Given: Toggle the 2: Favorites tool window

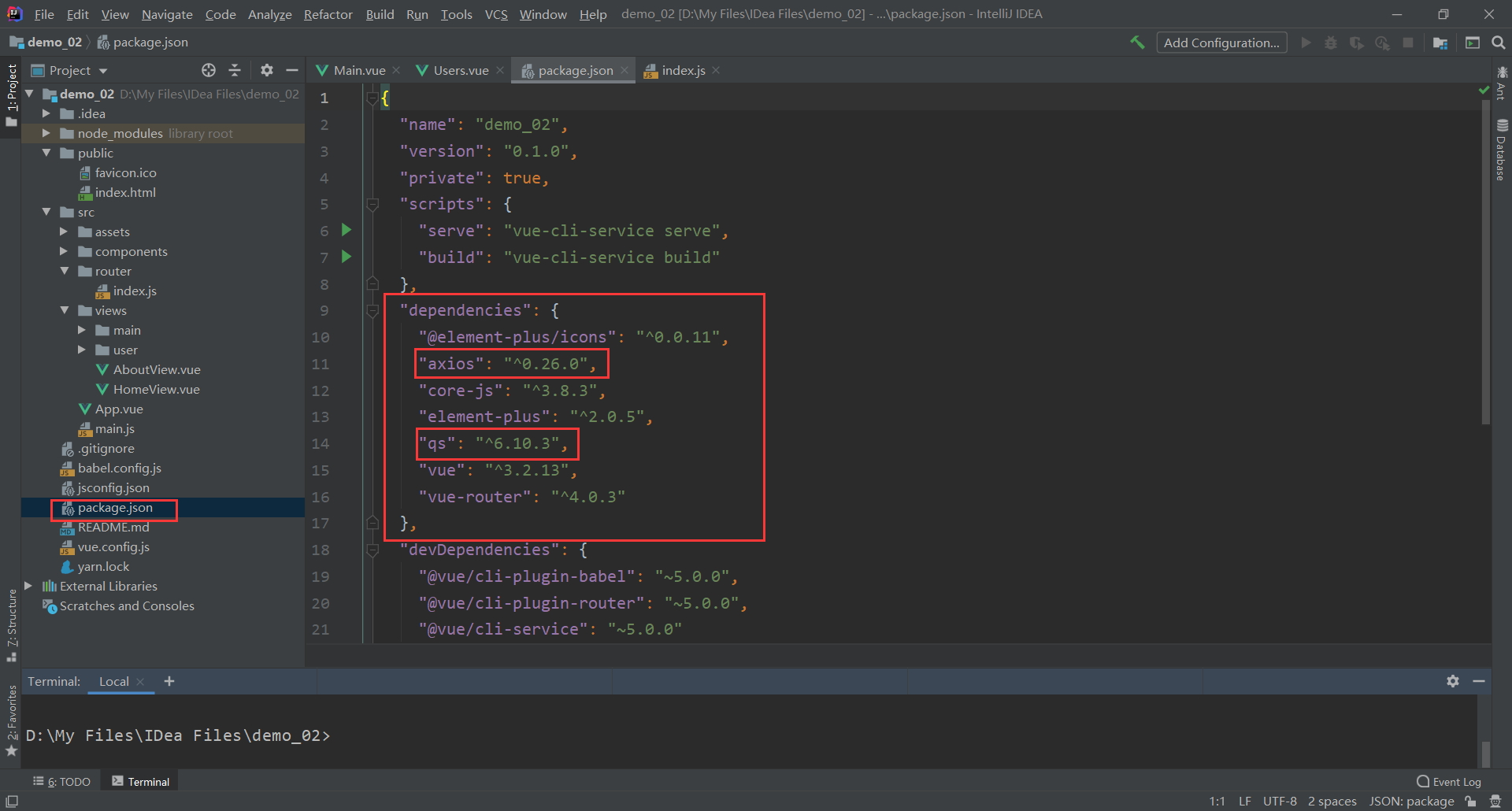Looking at the screenshot, I should [11, 720].
